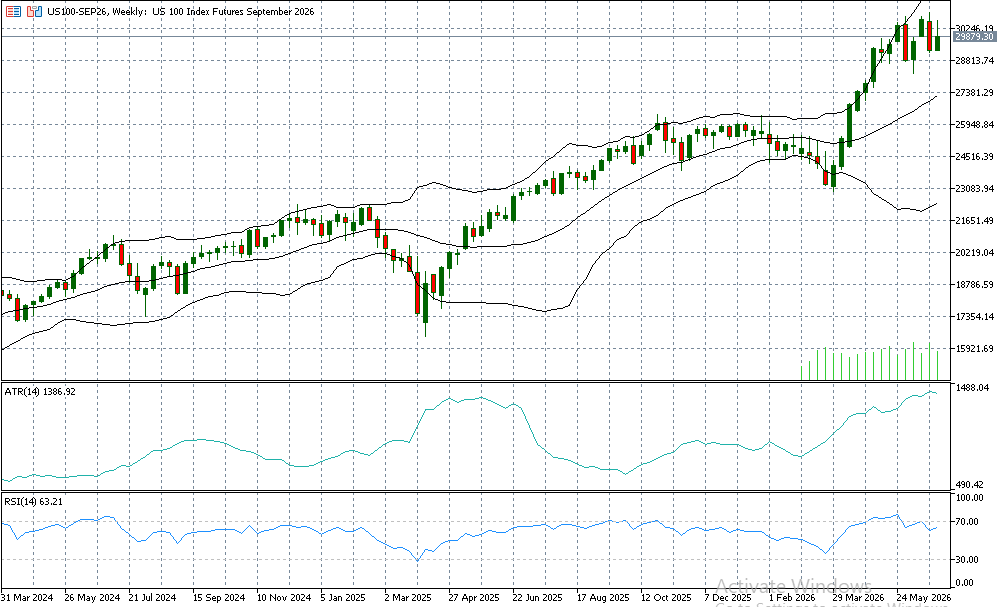The image size is (1008, 607).
Task: Click the US100-SEP26 Weekly chart title
Action: click(181, 12)
